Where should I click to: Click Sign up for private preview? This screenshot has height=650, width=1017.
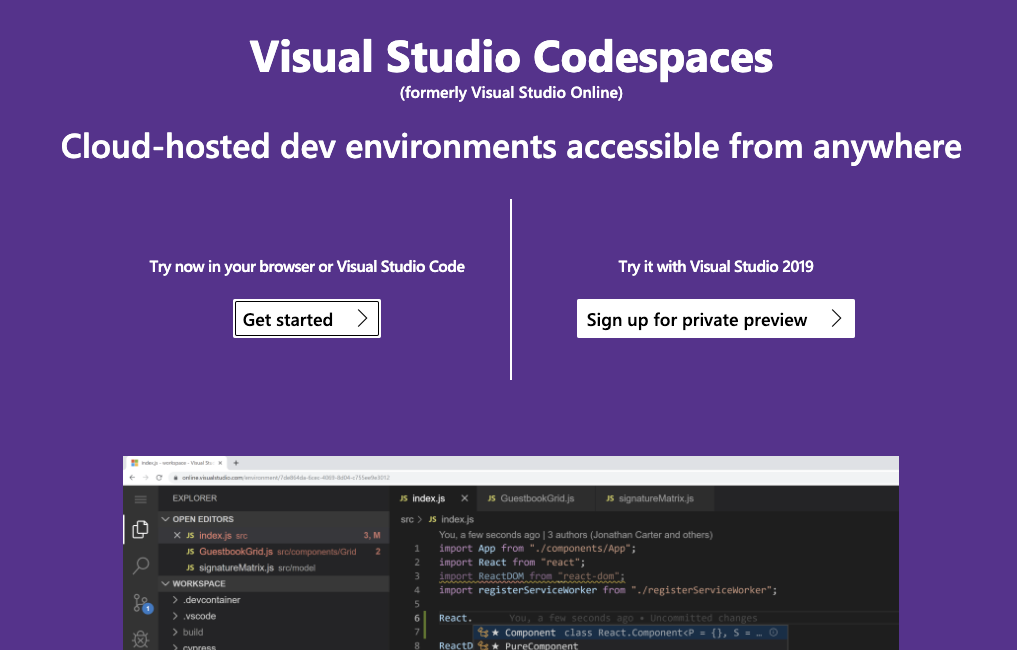click(x=715, y=319)
